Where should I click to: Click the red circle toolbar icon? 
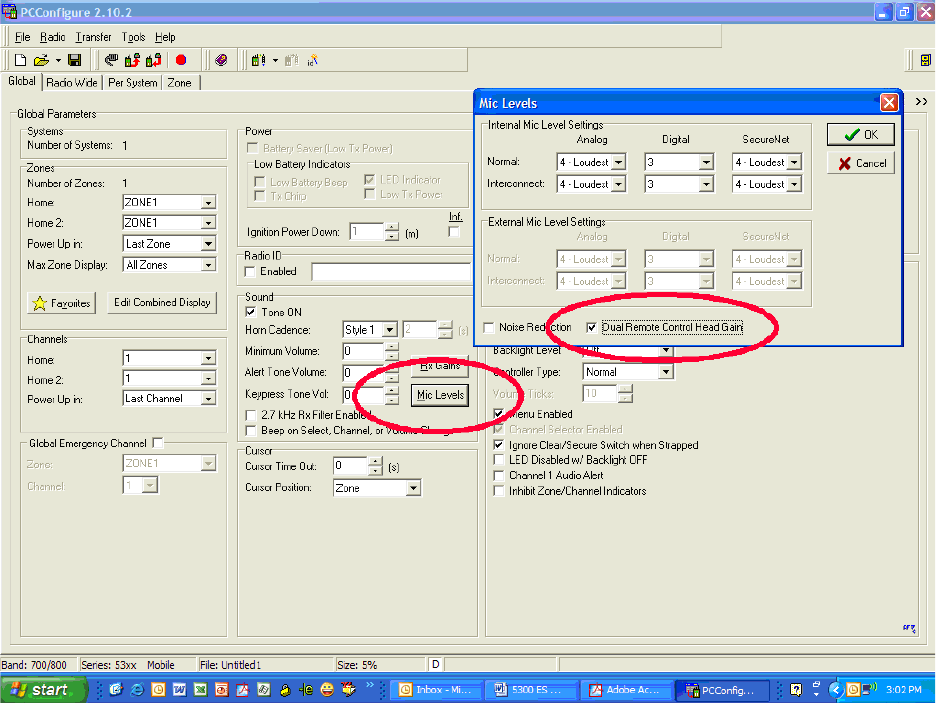(181, 60)
